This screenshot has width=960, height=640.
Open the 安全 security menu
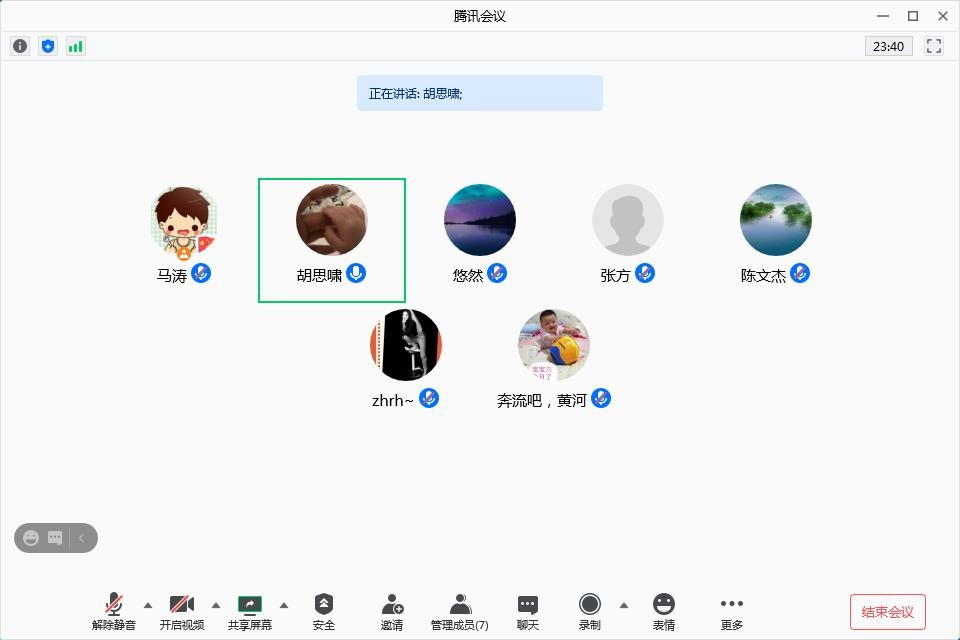click(x=324, y=612)
